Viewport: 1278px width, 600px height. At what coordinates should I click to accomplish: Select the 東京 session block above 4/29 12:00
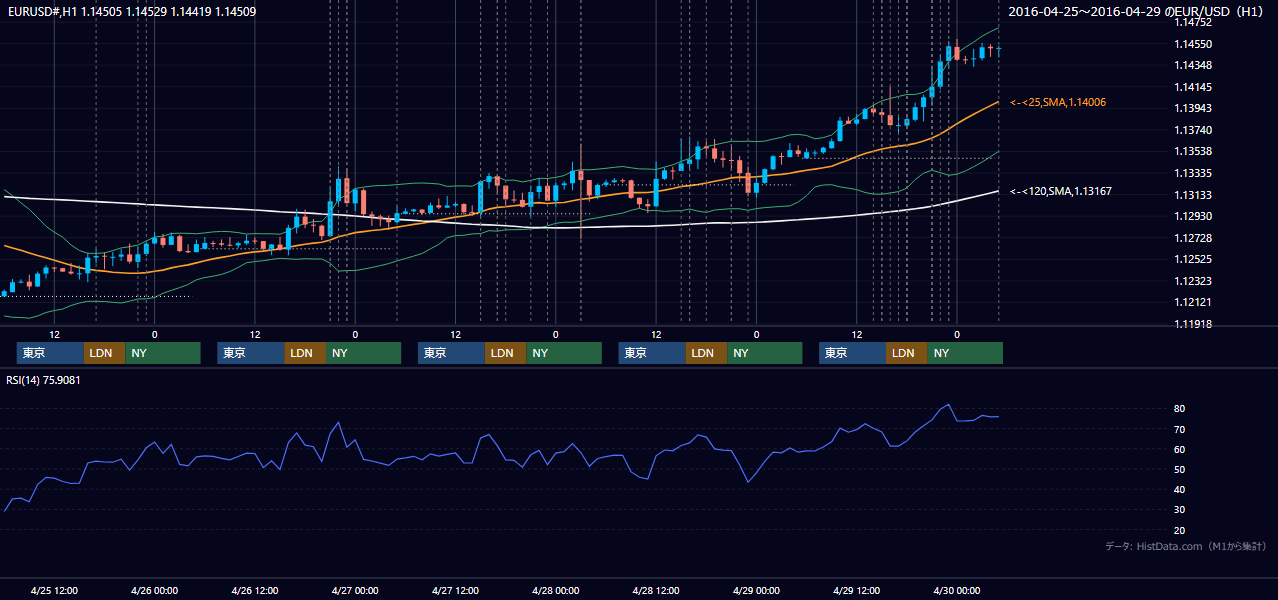tap(852, 353)
